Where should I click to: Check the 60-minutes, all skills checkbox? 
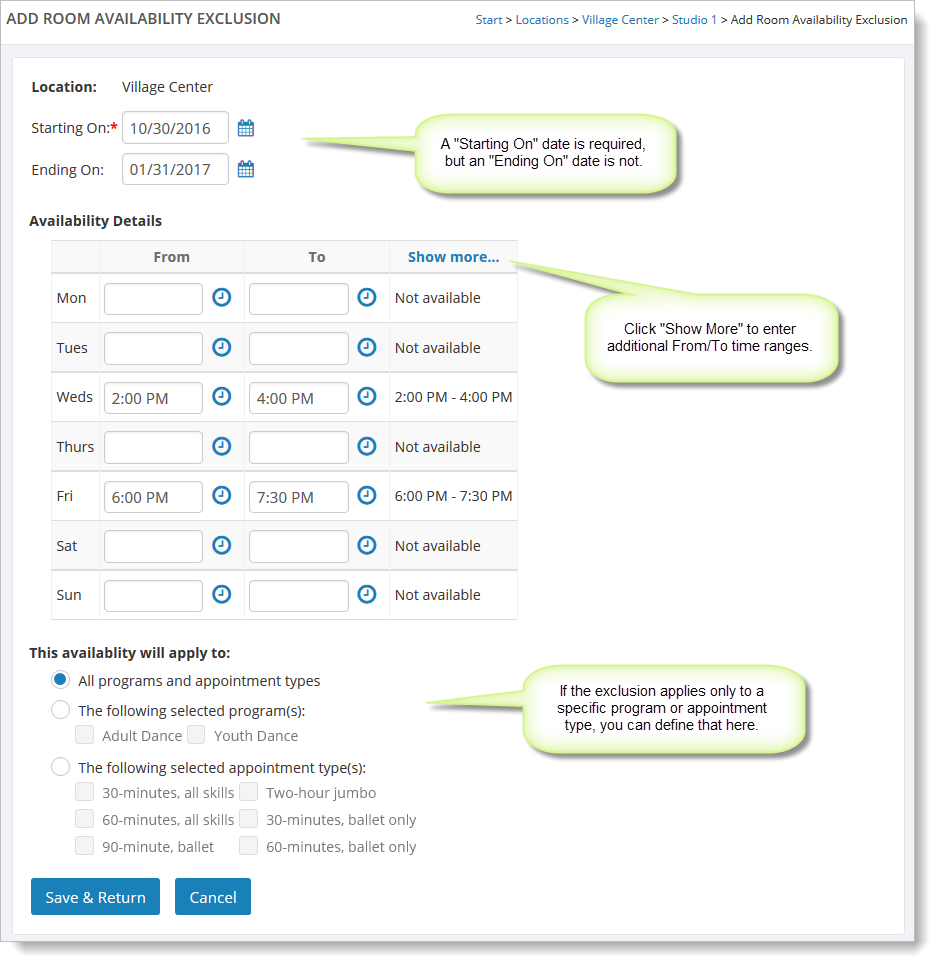point(85,819)
